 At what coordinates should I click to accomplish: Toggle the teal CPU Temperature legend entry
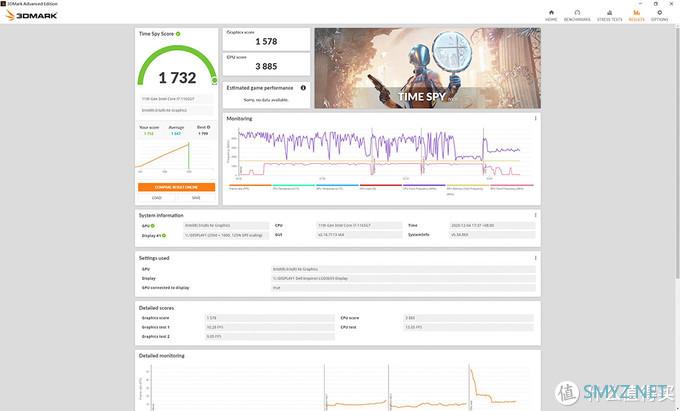[294, 187]
